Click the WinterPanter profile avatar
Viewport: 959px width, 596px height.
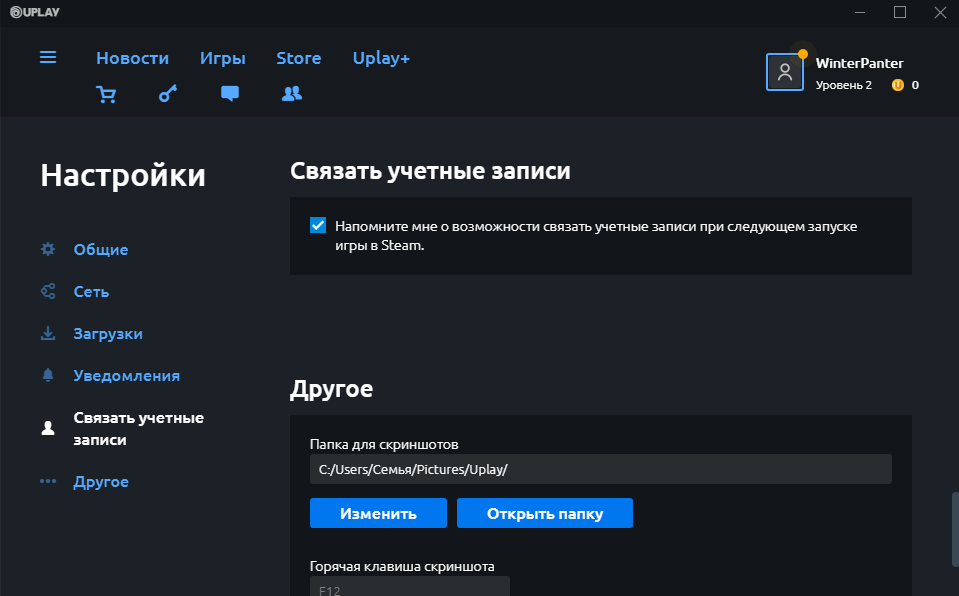click(785, 72)
